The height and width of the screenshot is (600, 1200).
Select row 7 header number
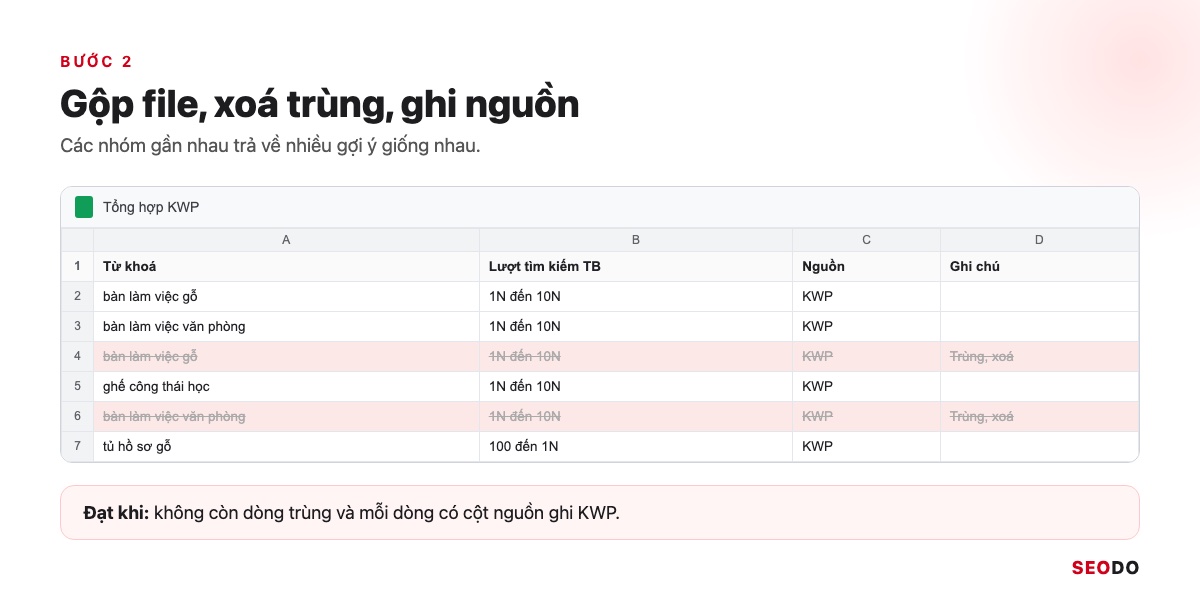[x=77, y=447]
